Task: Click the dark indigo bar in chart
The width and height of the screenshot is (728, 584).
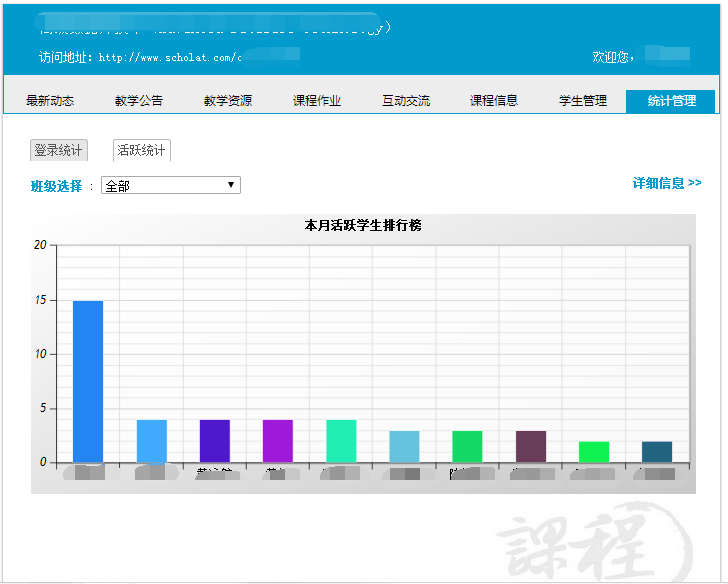Action: (215, 441)
